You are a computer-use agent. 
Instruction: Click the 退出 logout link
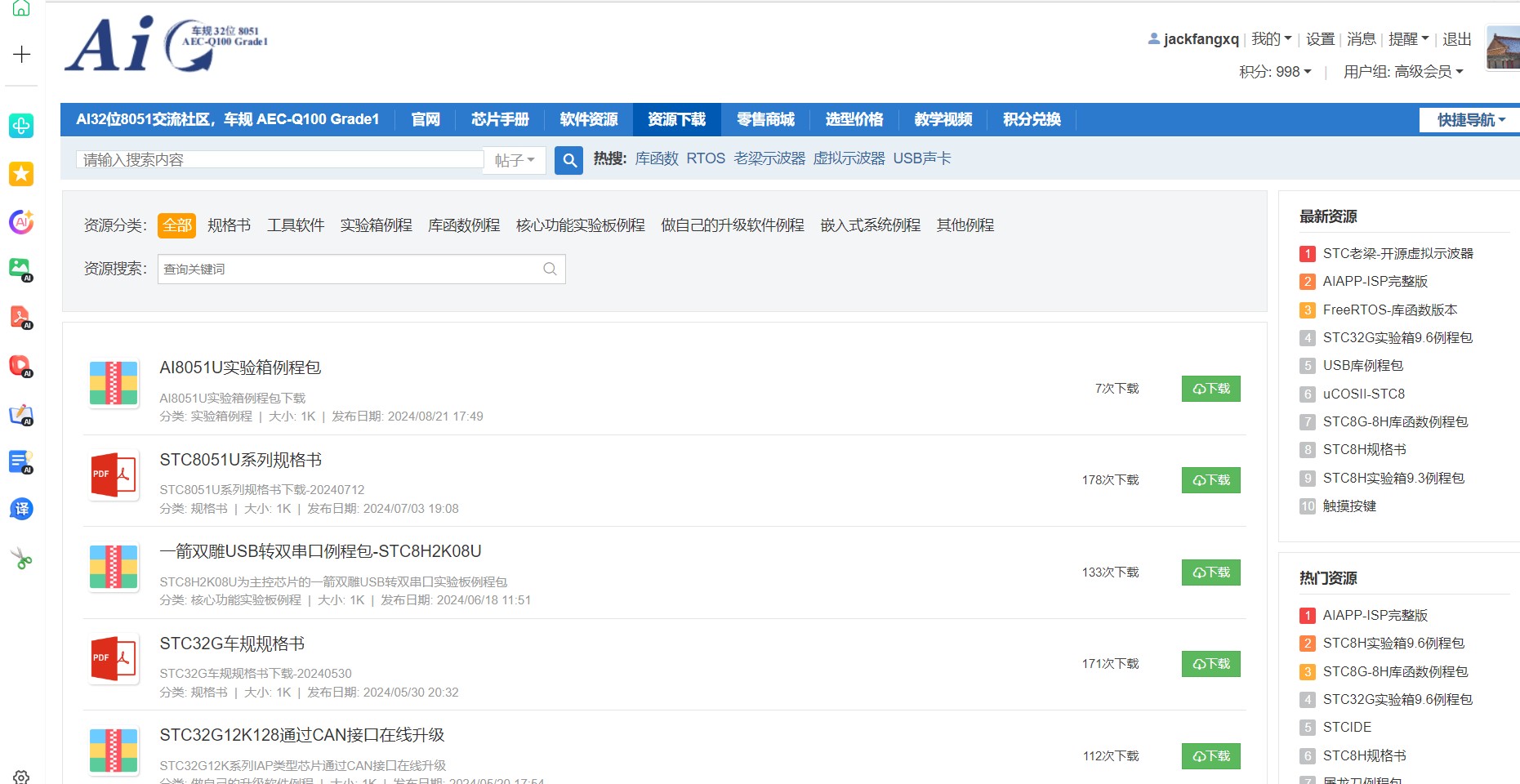1457,38
